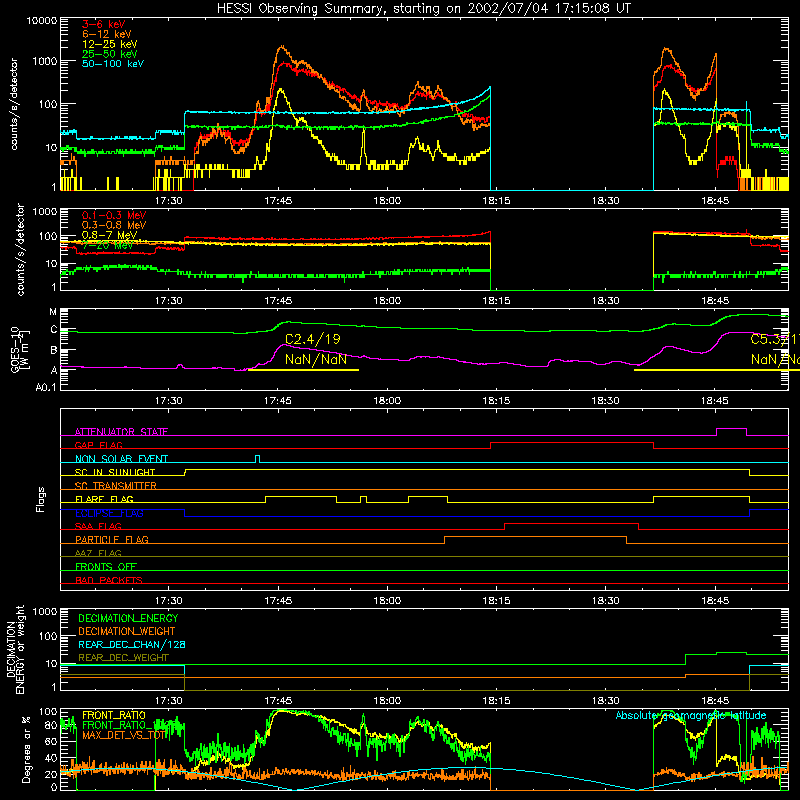Screen dimensions: 800x800
Task: Select the ATTENUATOR_STATE flag label
Action: coord(121,432)
